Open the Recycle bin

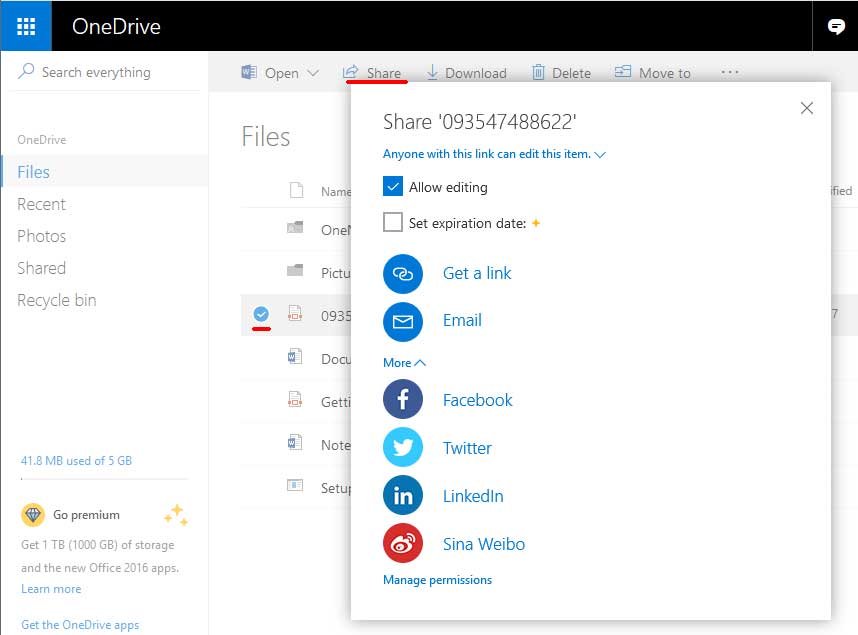click(57, 300)
